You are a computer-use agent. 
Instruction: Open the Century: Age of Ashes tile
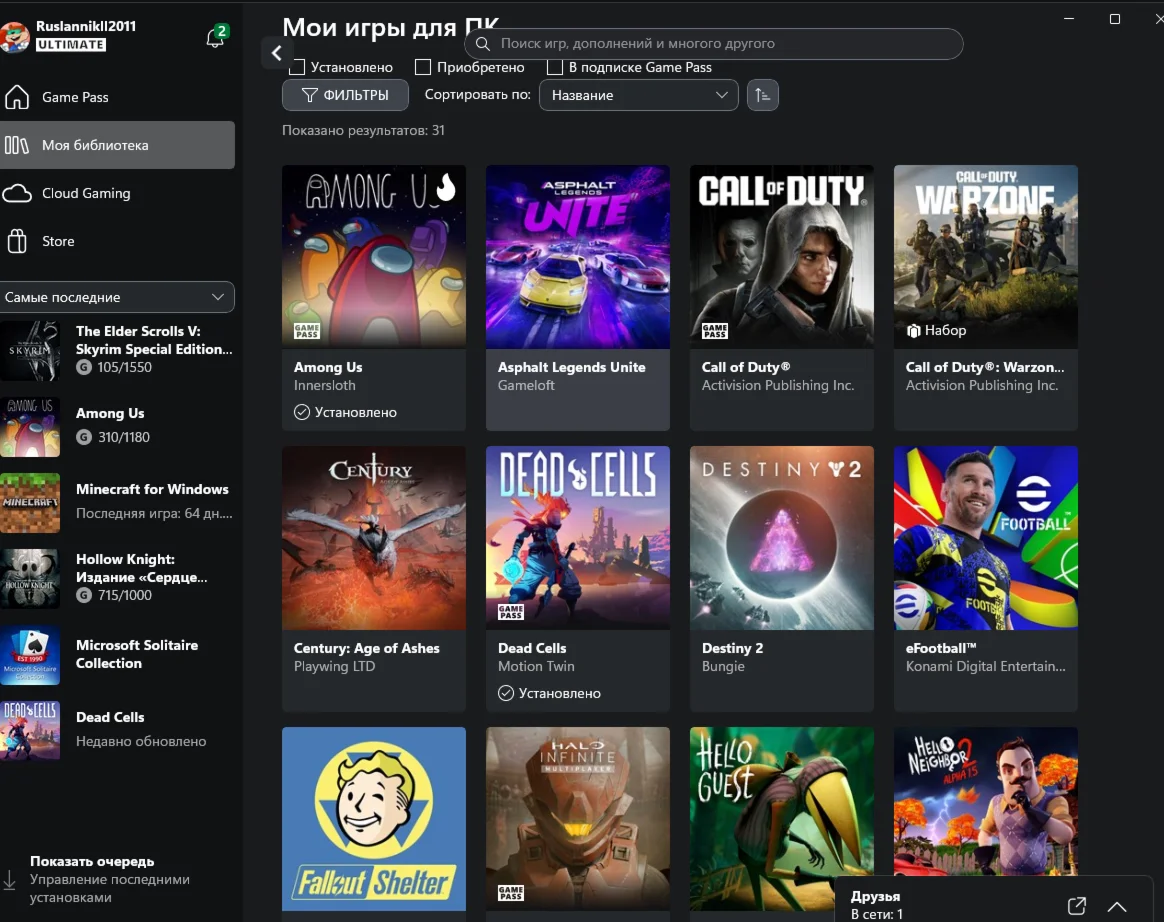click(374, 578)
